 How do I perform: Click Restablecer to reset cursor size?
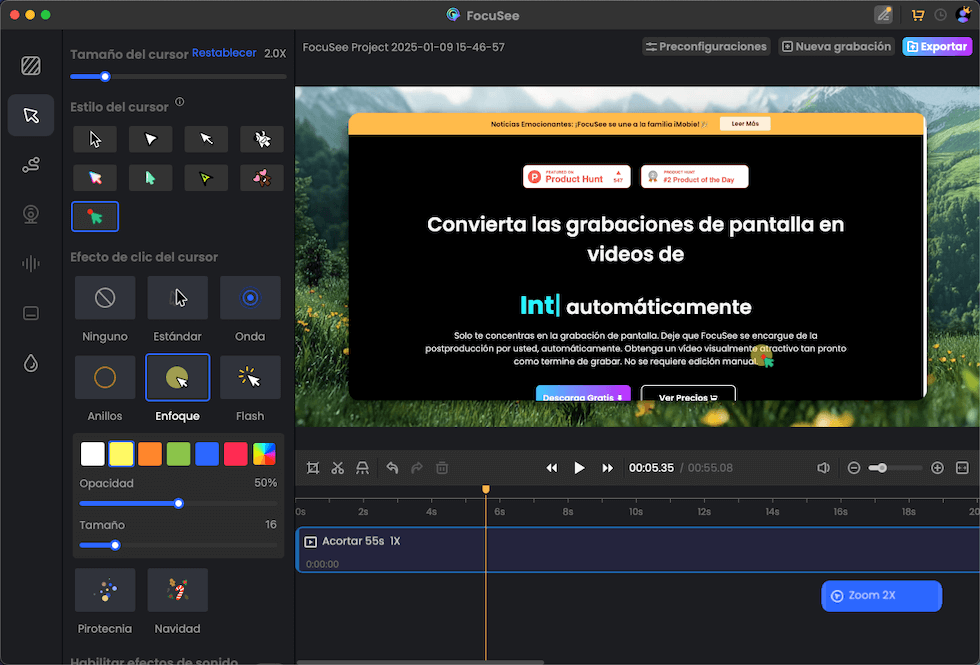(x=224, y=53)
